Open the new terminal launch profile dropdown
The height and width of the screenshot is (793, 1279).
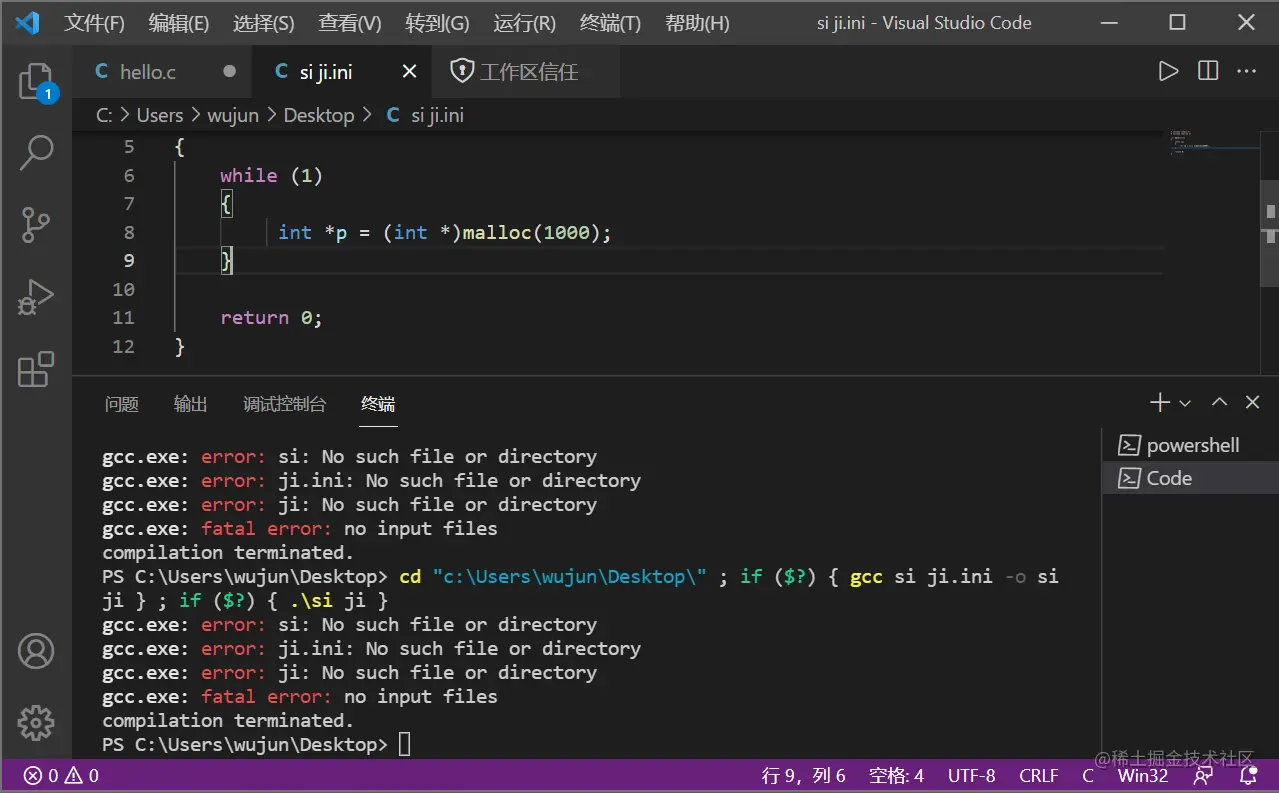click(1185, 403)
